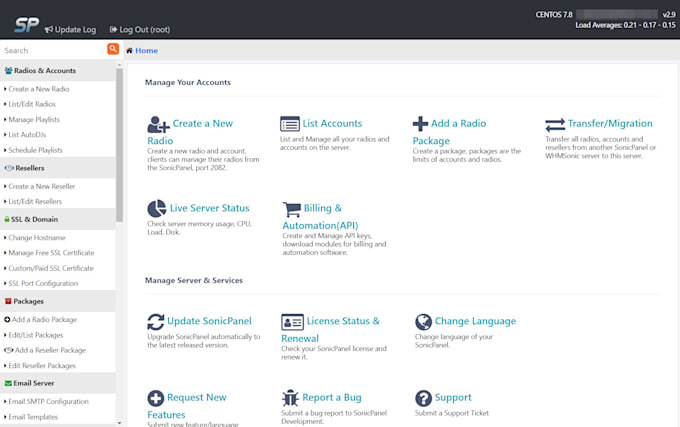Go to the Home breadcrumb link
Screen dimensions: 680x427
147,51
